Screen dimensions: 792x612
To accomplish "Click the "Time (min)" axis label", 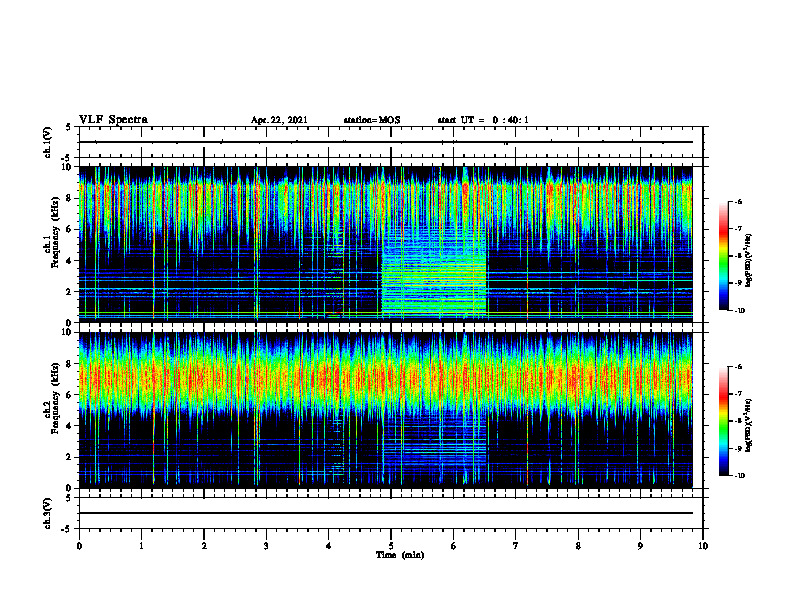I will 400,555.
